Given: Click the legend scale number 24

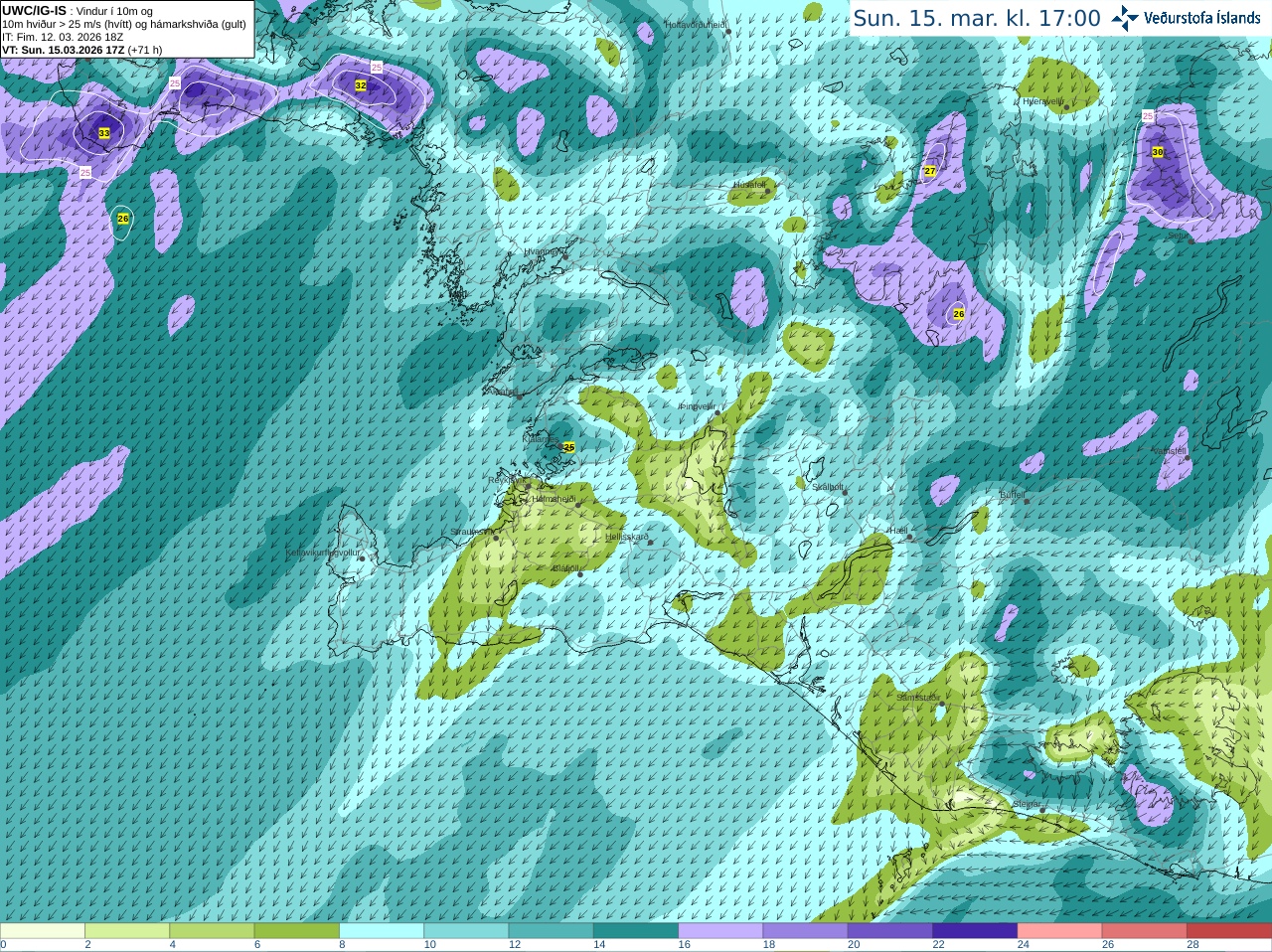Looking at the screenshot, I should tap(1023, 945).
